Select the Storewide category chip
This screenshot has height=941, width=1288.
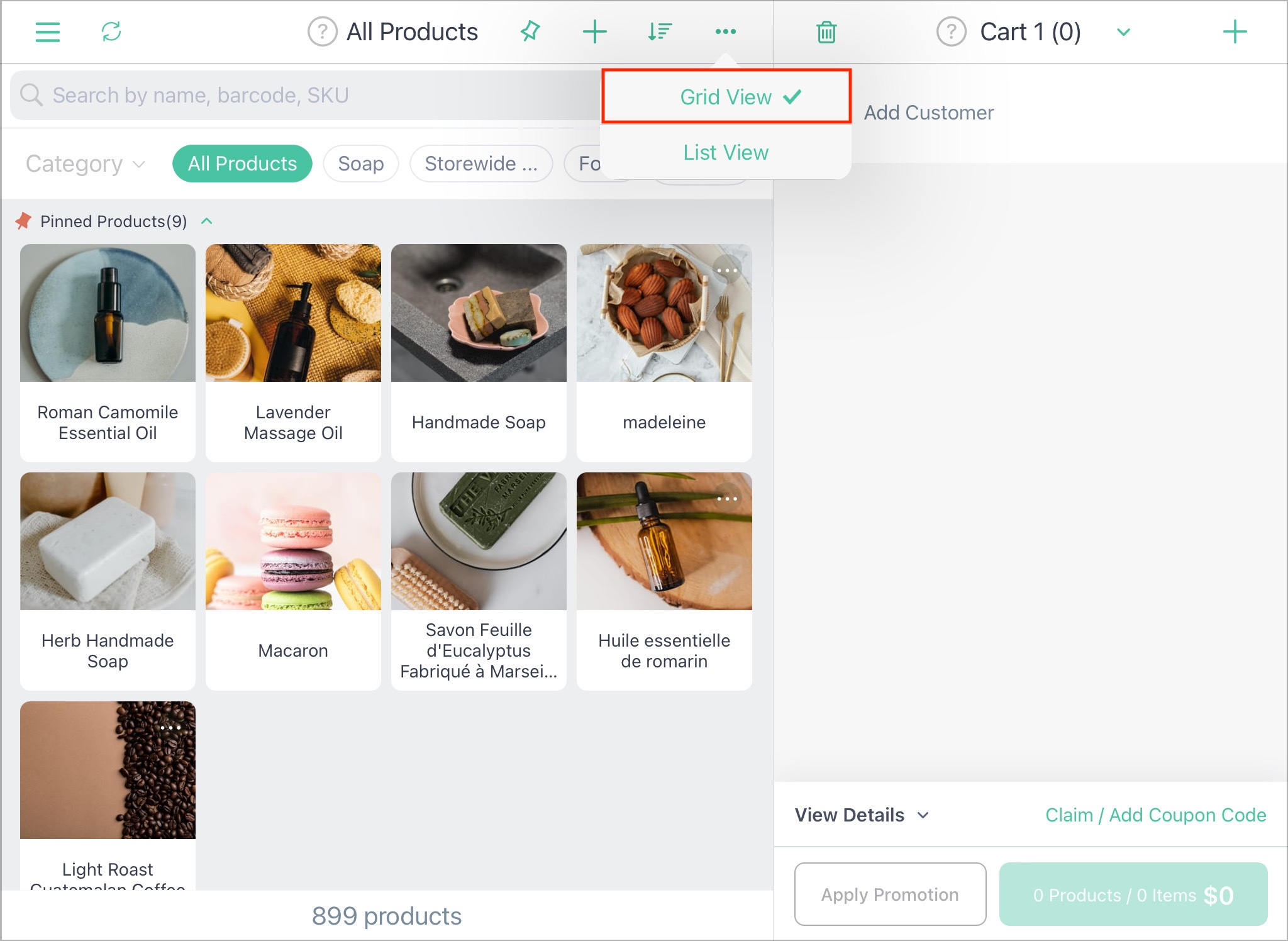pyautogui.click(x=481, y=164)
